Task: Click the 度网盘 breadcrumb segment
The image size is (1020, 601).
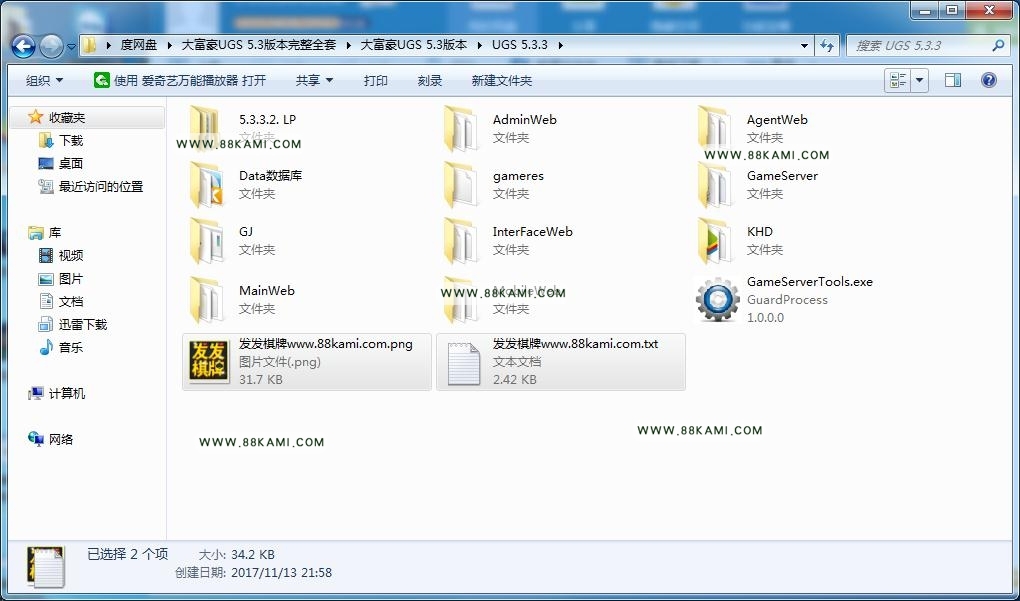Action: click(x=139, y=46)
